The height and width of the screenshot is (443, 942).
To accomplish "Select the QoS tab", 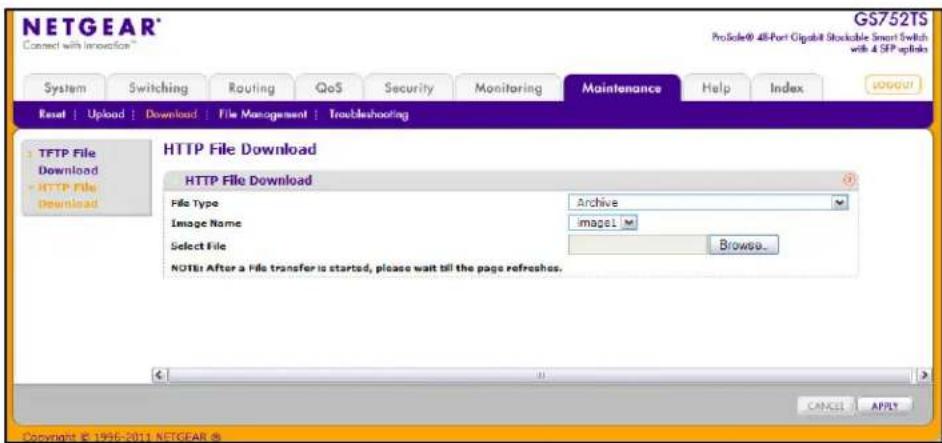I will (329, 88).
